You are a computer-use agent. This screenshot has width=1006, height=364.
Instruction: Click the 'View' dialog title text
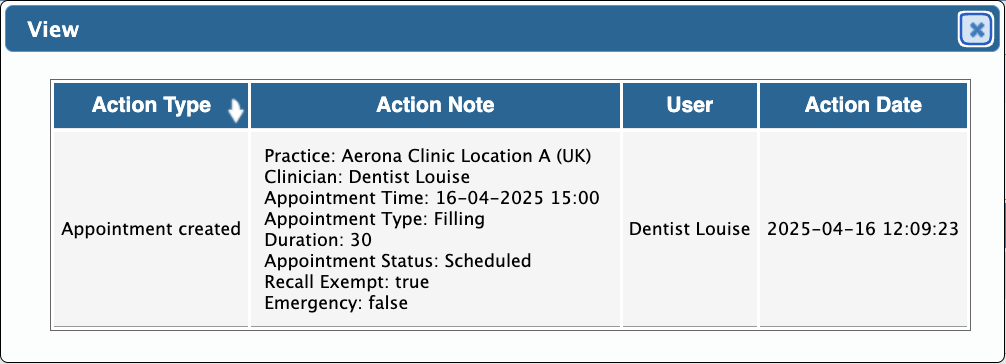click(x=53, y=30)
